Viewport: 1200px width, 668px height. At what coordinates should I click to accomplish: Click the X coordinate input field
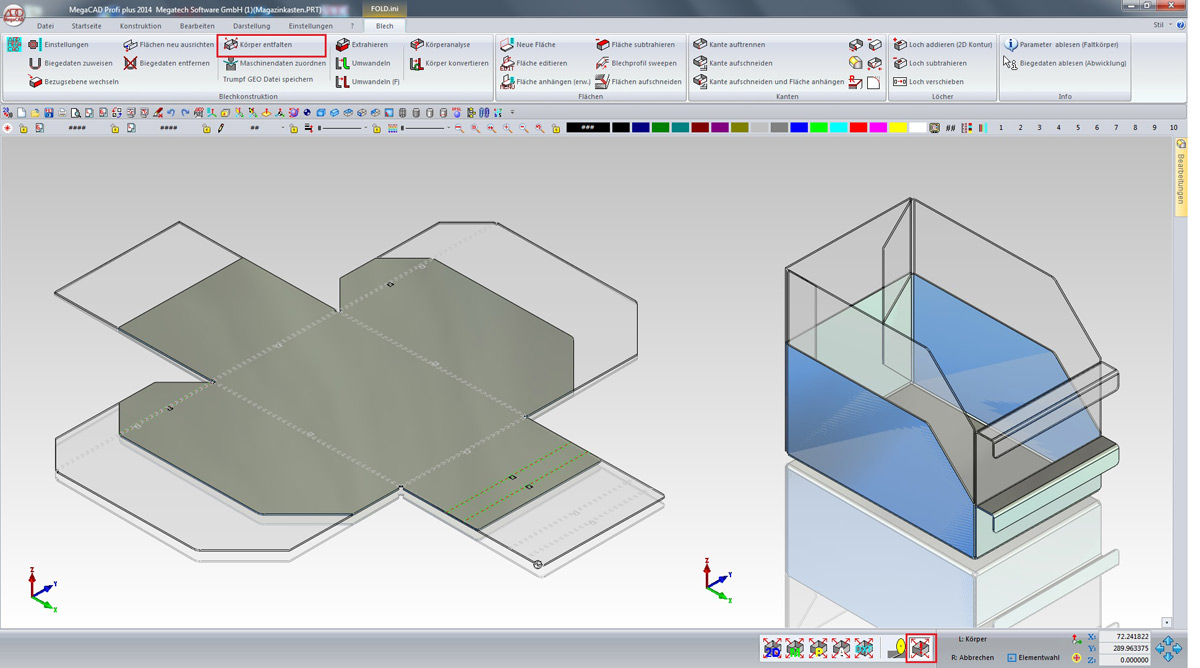pos(1124,637)
